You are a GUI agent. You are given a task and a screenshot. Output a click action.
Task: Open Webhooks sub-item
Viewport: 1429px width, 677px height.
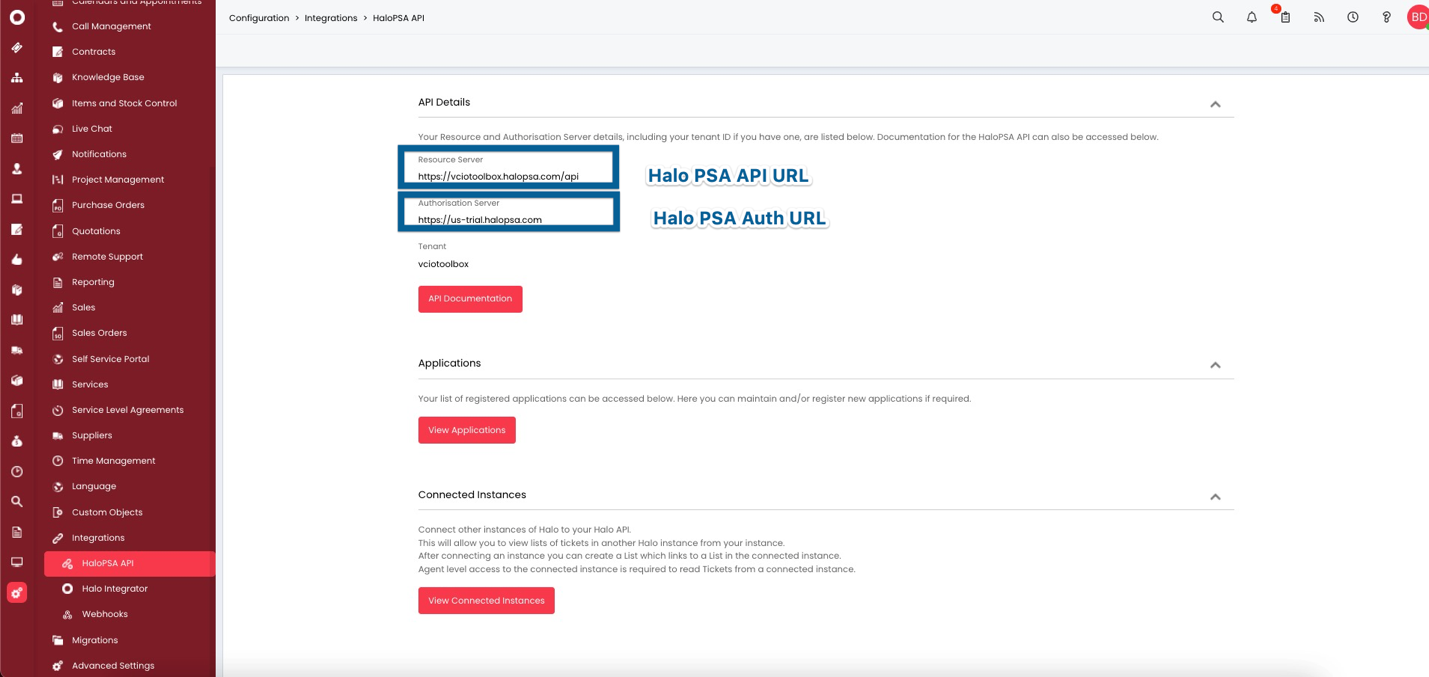click(105, 614)
